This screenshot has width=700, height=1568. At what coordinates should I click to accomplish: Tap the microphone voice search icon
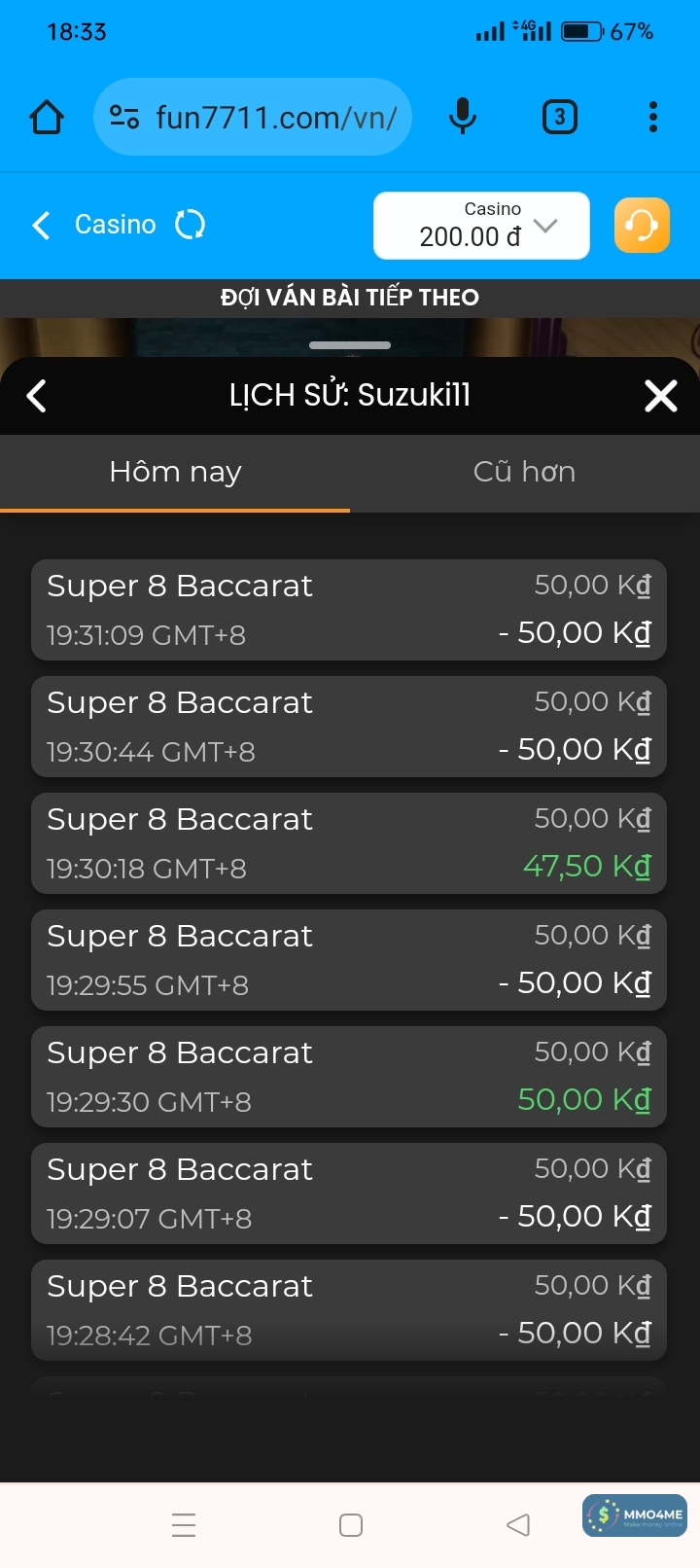463,118
